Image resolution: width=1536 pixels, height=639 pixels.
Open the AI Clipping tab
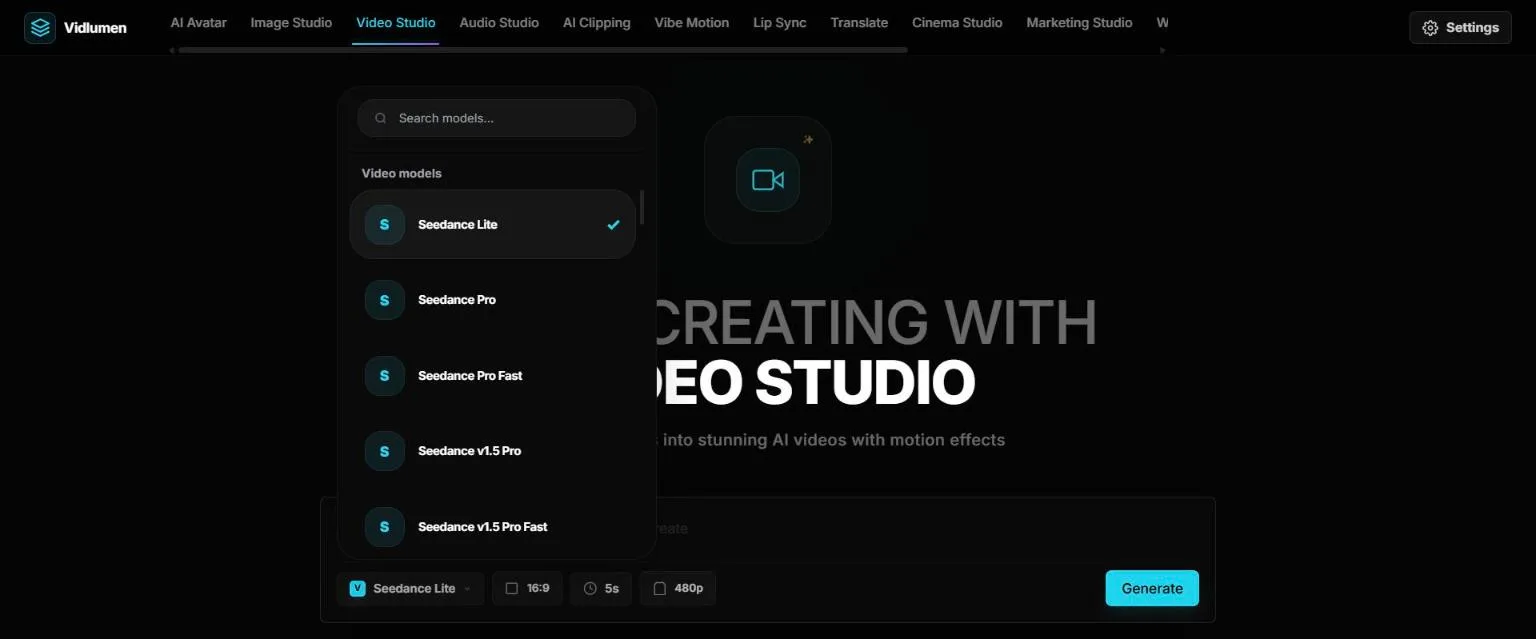coord(597,23)
